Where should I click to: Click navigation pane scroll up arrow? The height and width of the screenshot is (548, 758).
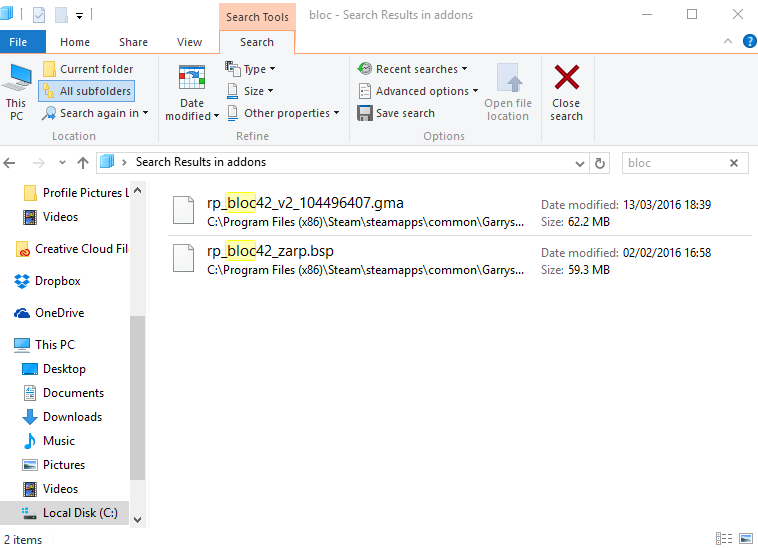click(x=137, y=190)
